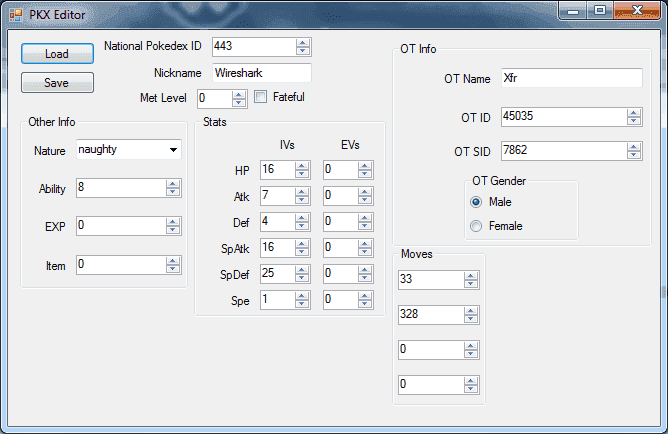The image size is (668, 434).
Task: Increase National Pokedex ID with up arrow
Action: 302,43
